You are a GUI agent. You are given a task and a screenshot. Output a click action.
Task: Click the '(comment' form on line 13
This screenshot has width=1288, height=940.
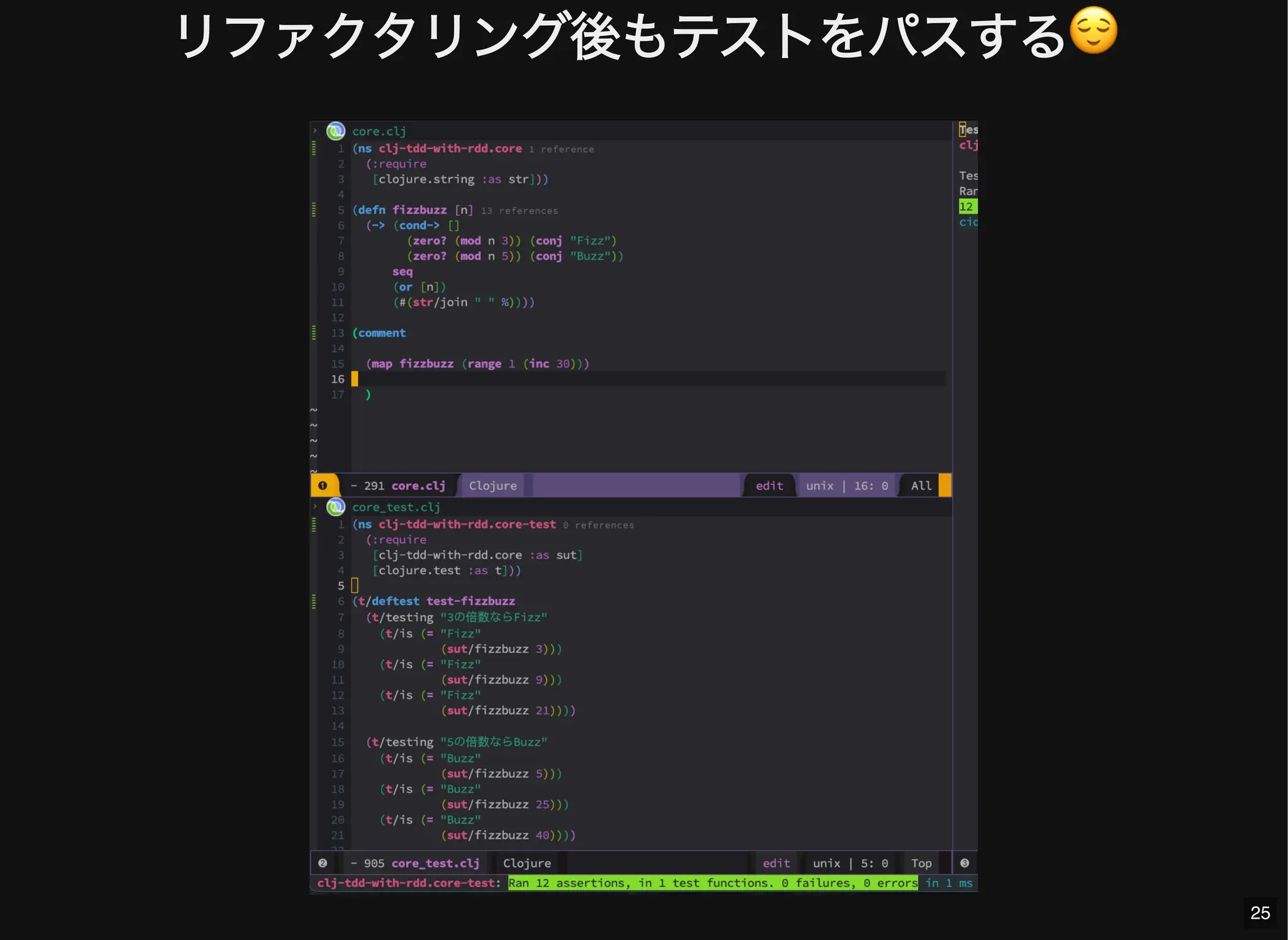379,333
